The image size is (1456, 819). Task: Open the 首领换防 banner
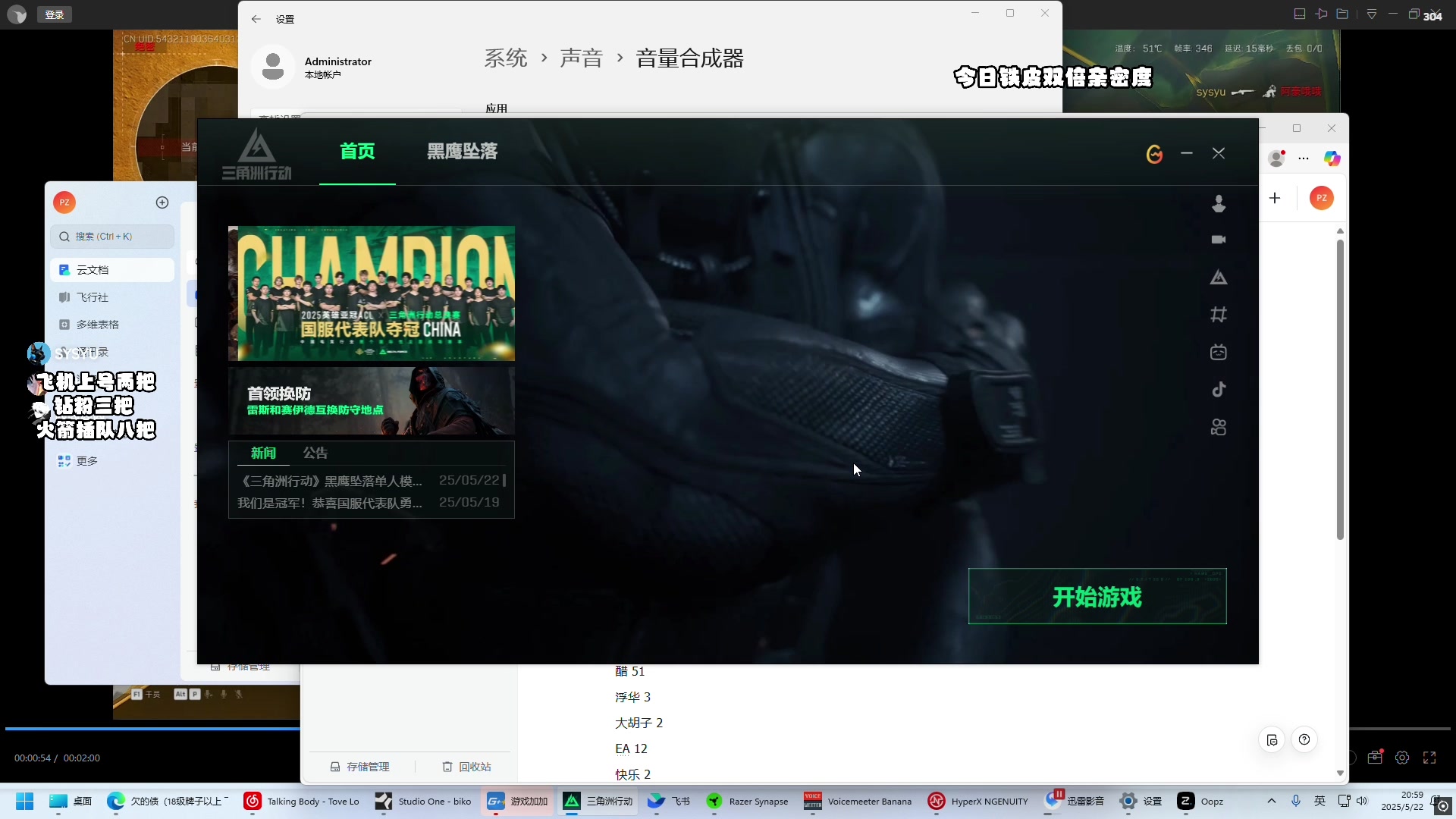pos(372,401)
